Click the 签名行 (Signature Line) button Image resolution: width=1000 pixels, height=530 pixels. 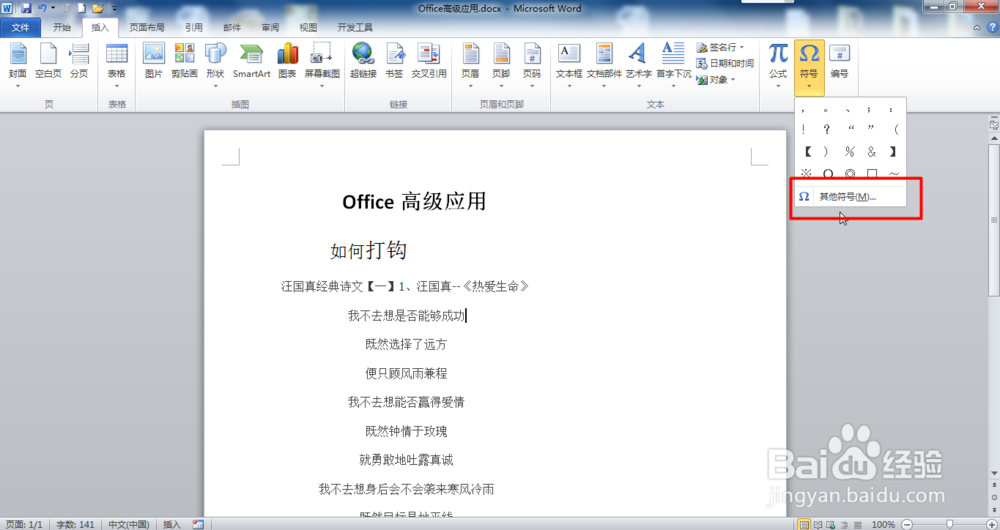point(720,47)
